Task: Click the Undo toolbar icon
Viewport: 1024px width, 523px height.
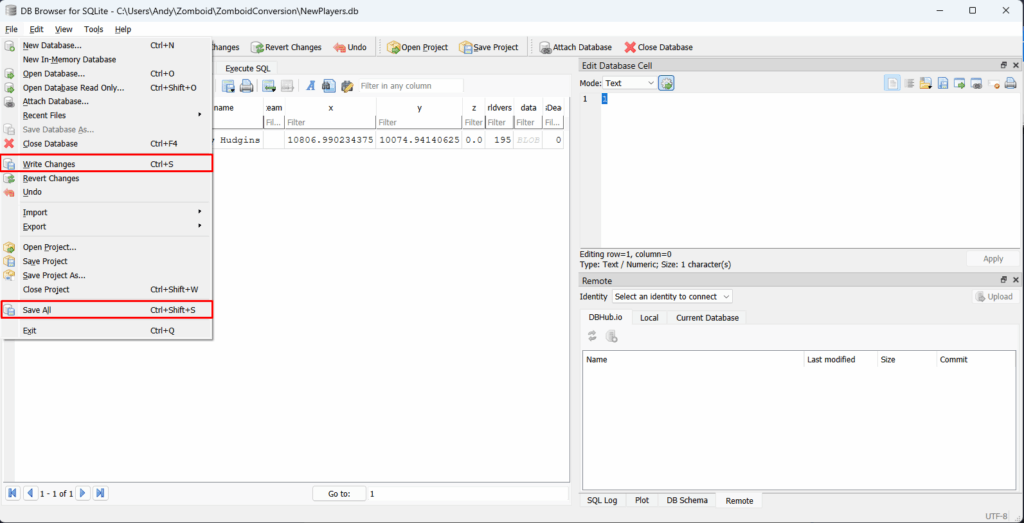Action: (350, 47)
